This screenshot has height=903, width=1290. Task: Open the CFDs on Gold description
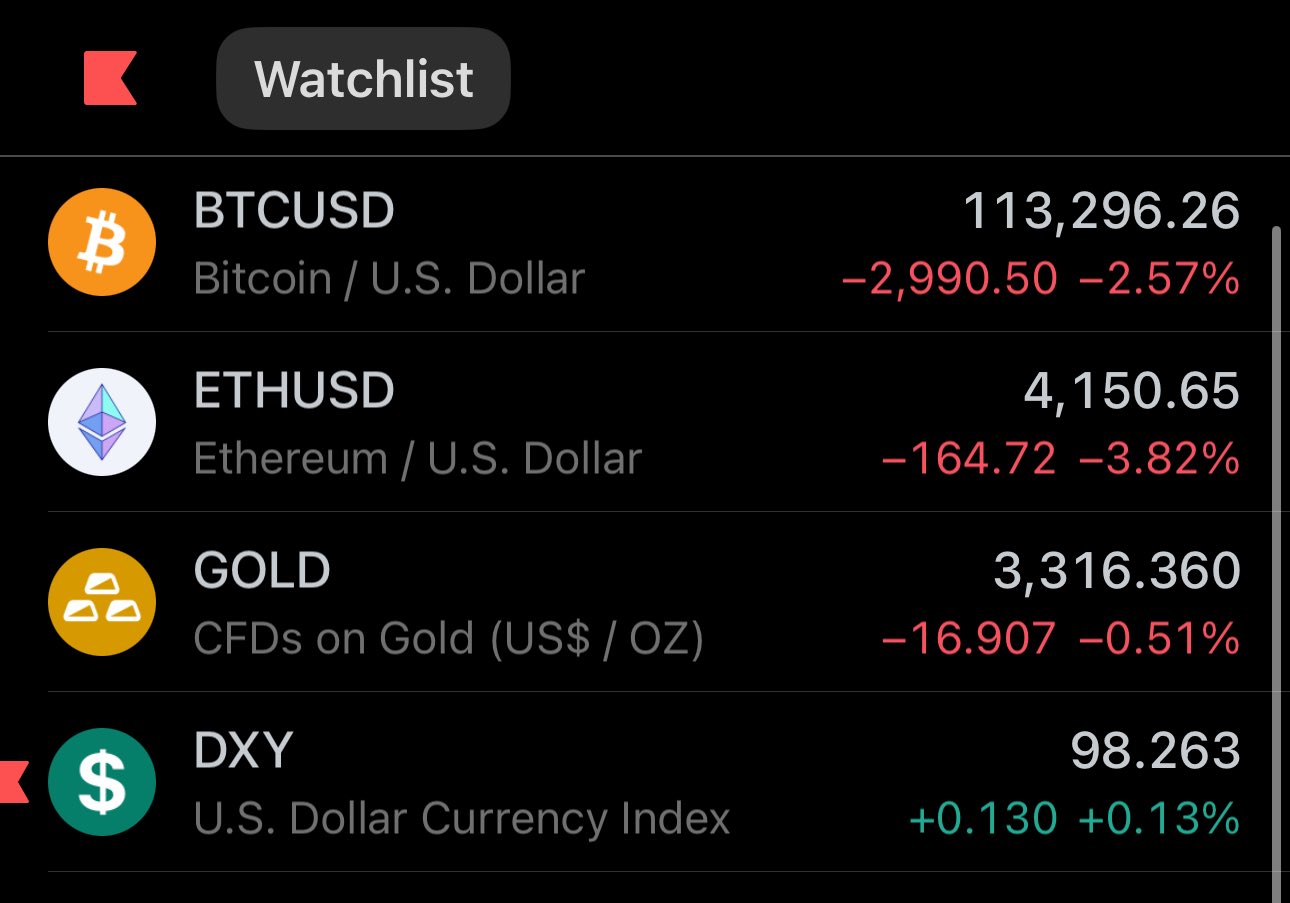449,638
